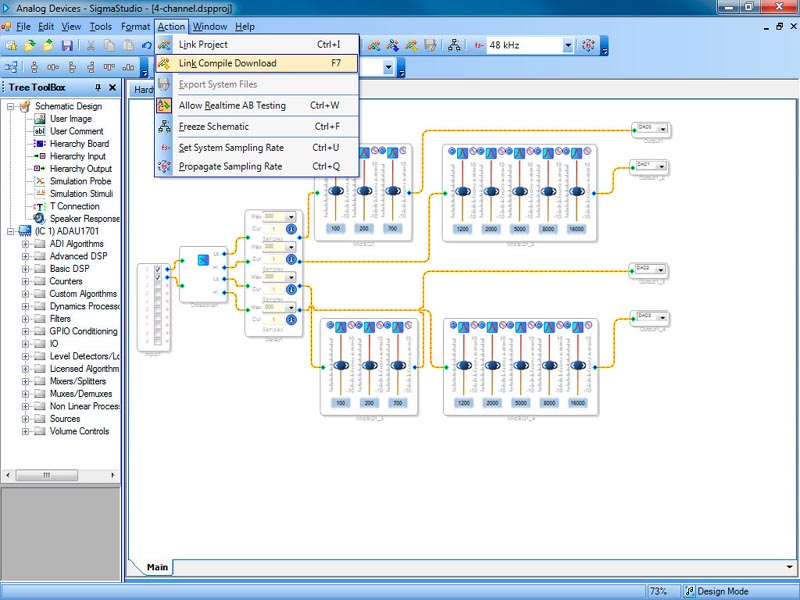
Task: Click Tree ToolBox horizontal scrollbar thumb
Action: [x=46, y=476]
